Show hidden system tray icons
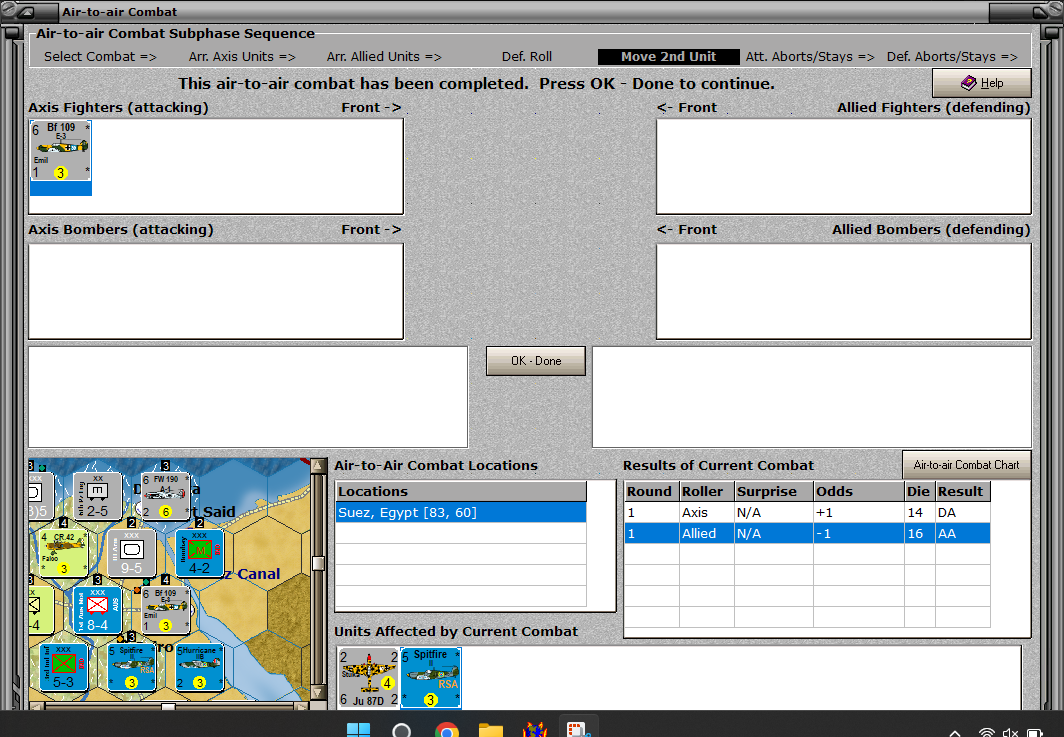The image size is (1064, 737). (955, 733)
